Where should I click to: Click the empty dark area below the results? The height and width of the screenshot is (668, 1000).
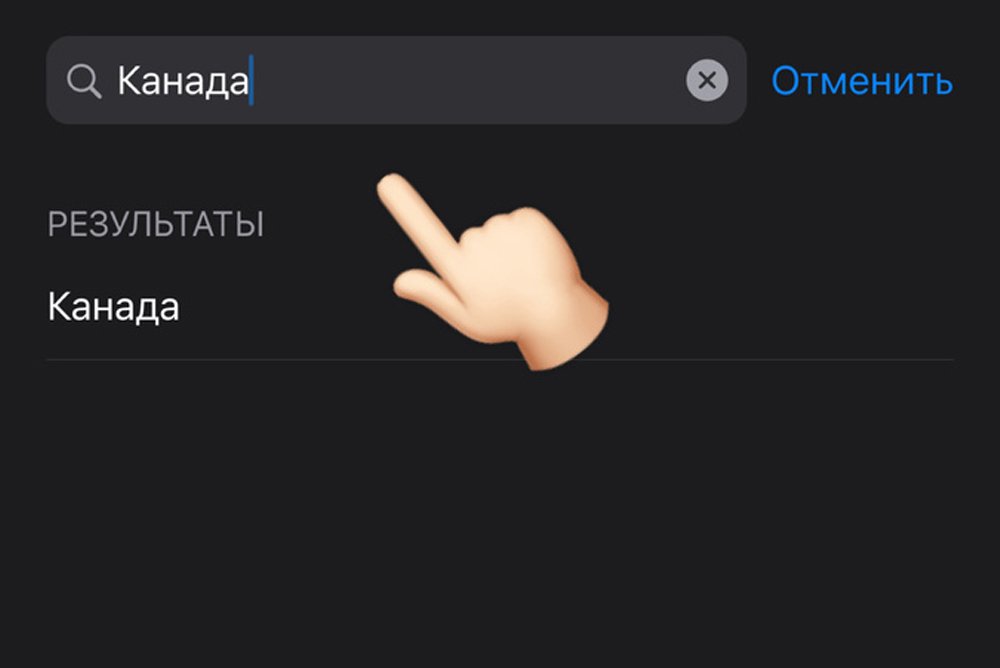pyautogui.click(x=500, y=520)
